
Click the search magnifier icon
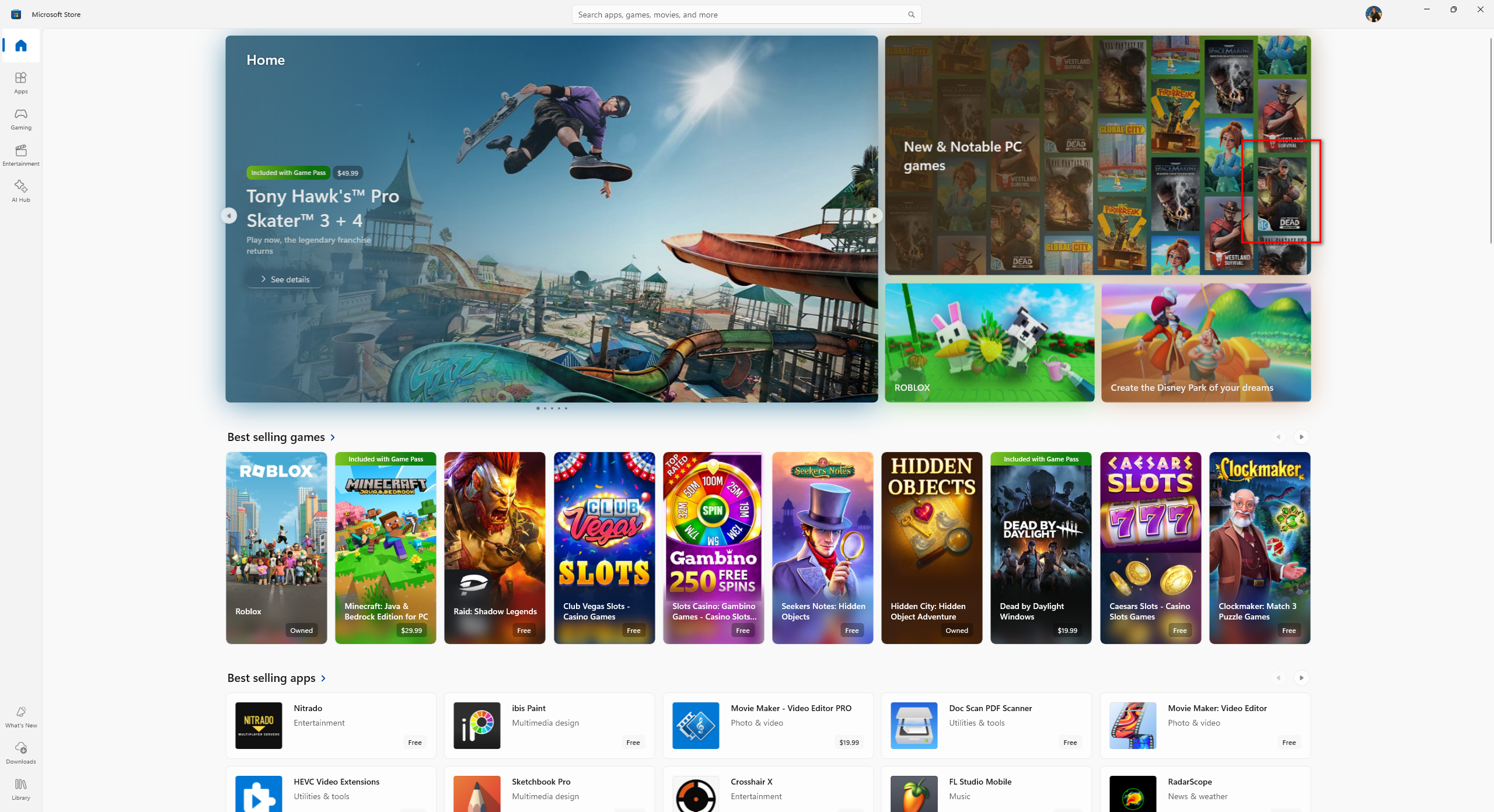tap(911, 15)
